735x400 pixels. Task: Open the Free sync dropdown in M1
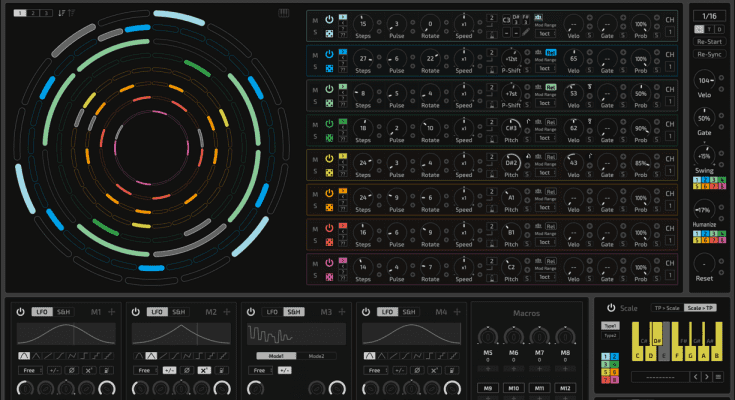pos(28,370)
